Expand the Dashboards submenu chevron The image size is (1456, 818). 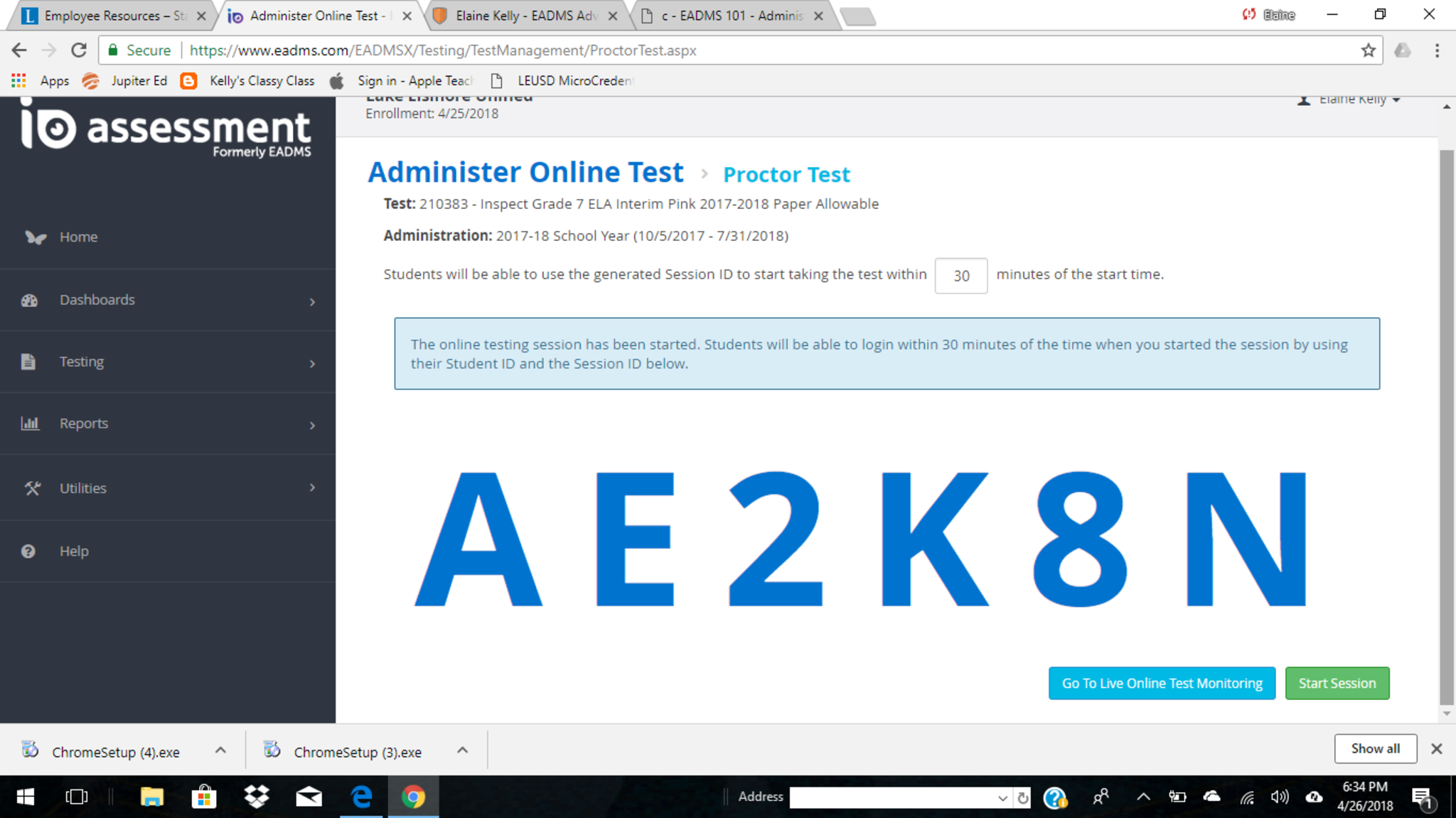[312, 302]
